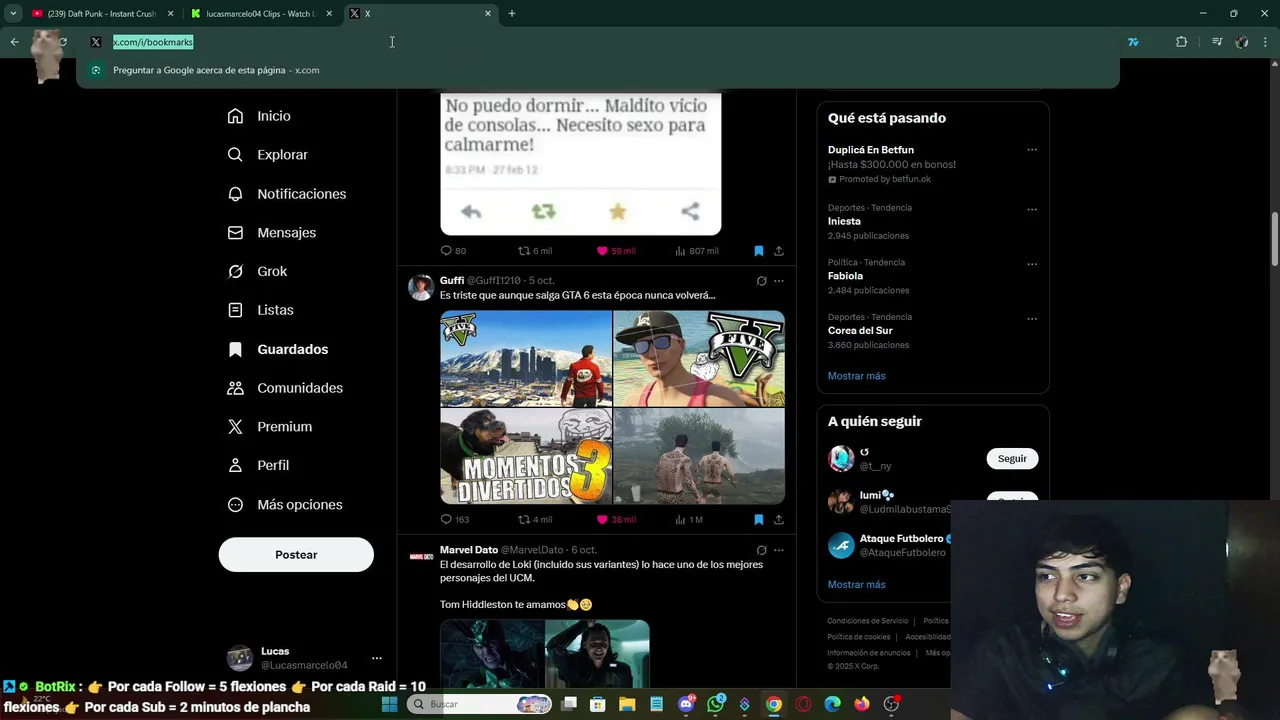Open media controls icon in Chrome toolbar
1280x720 pixels.
[x=1217, y=42]
